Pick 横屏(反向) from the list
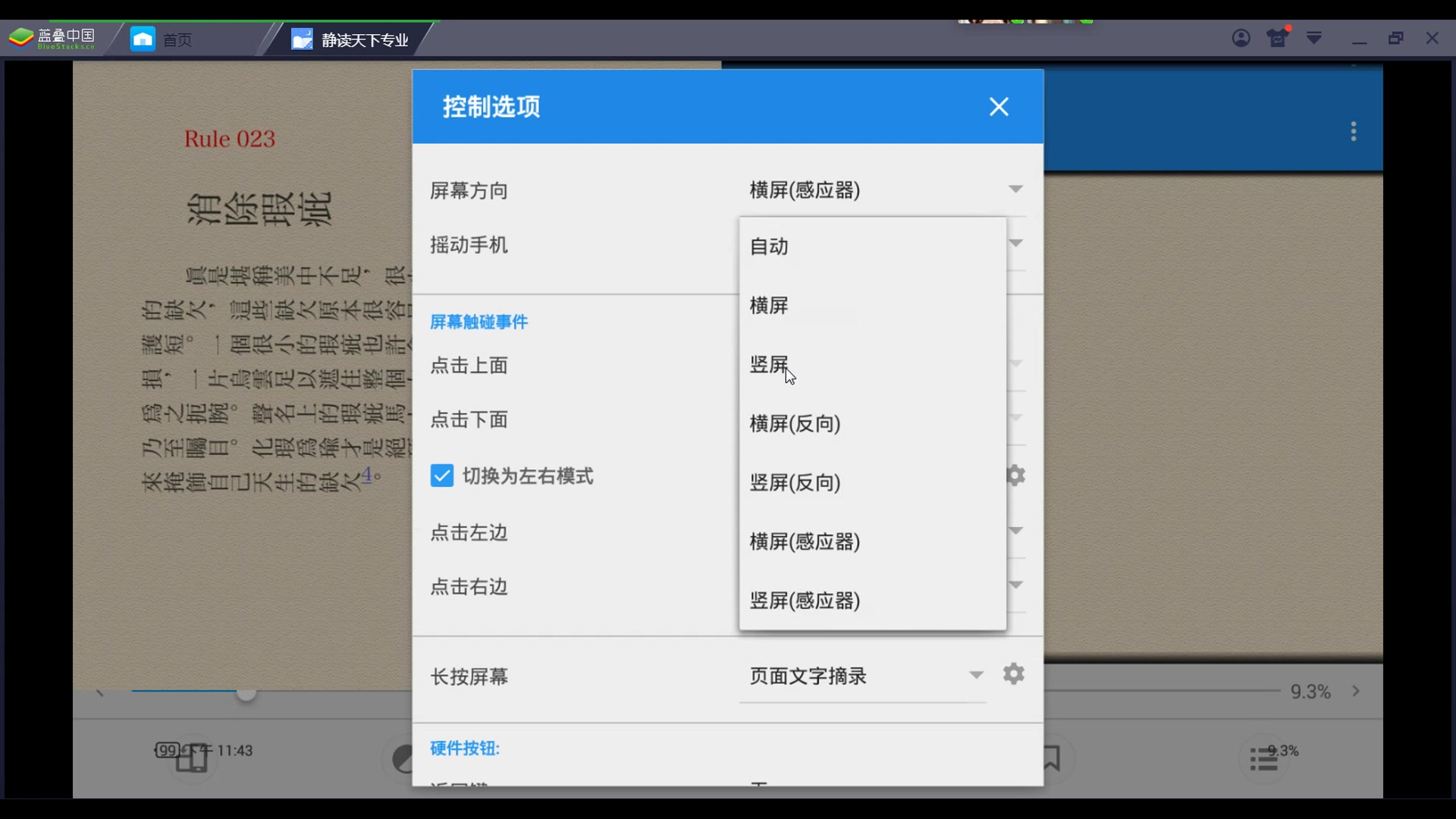This screenshot has width=1456, height=819. tap(872, 423)
